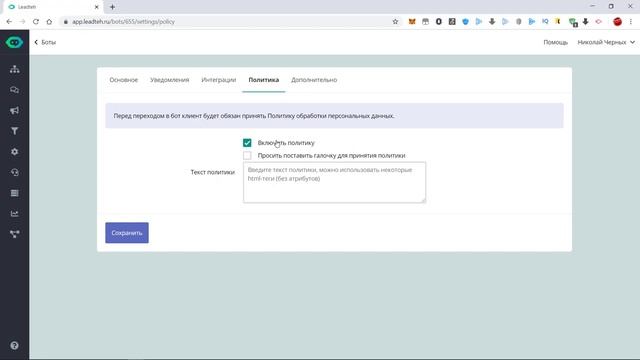
Task: Open the funnel filter sidebar icon
Action: tap(15, 131)
